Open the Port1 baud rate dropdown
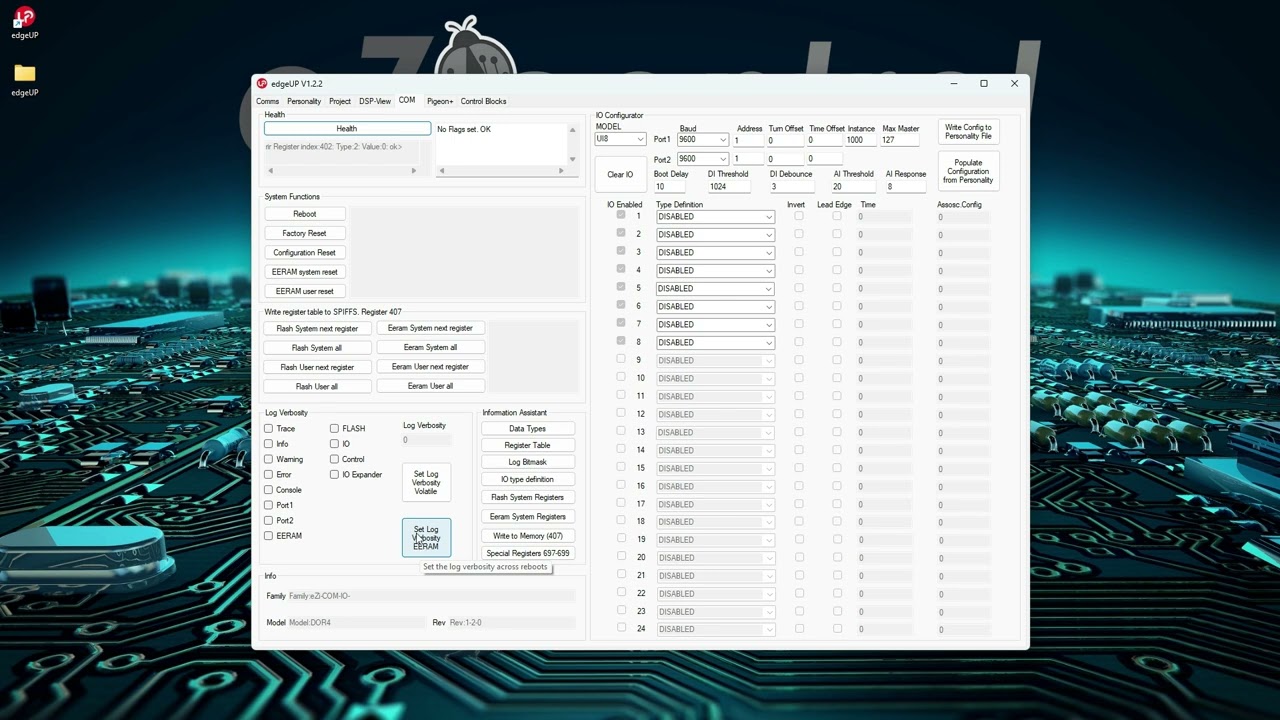The image size is (1280, 720). [x=702, y=140]
